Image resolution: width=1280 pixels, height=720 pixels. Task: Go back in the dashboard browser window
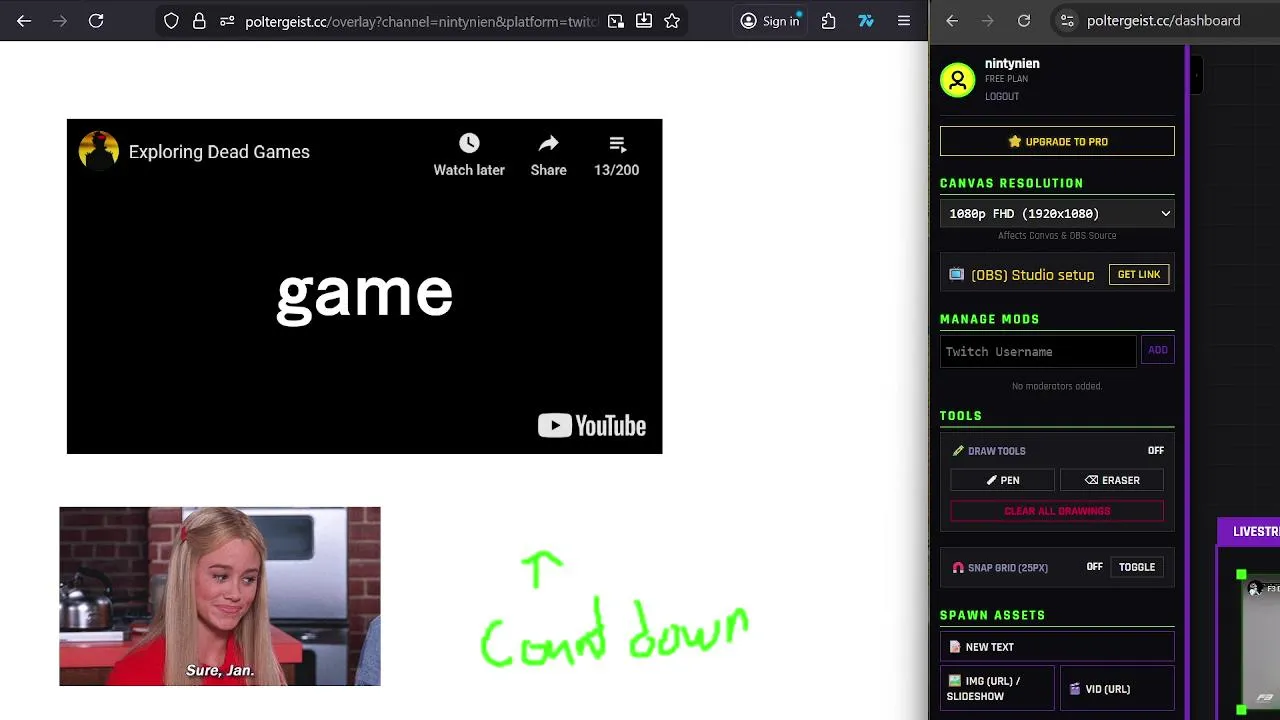point(952,20)
